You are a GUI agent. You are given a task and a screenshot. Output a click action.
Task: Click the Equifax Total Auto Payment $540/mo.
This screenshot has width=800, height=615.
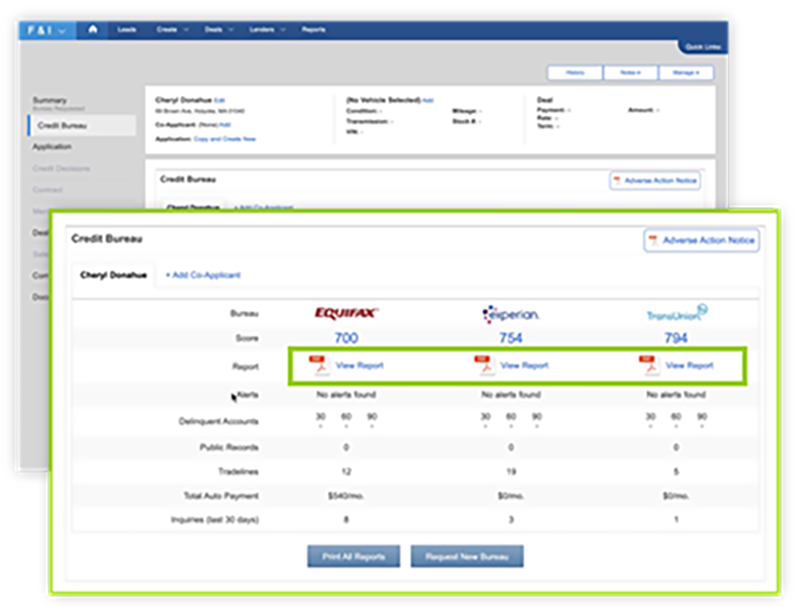point(346,496)
